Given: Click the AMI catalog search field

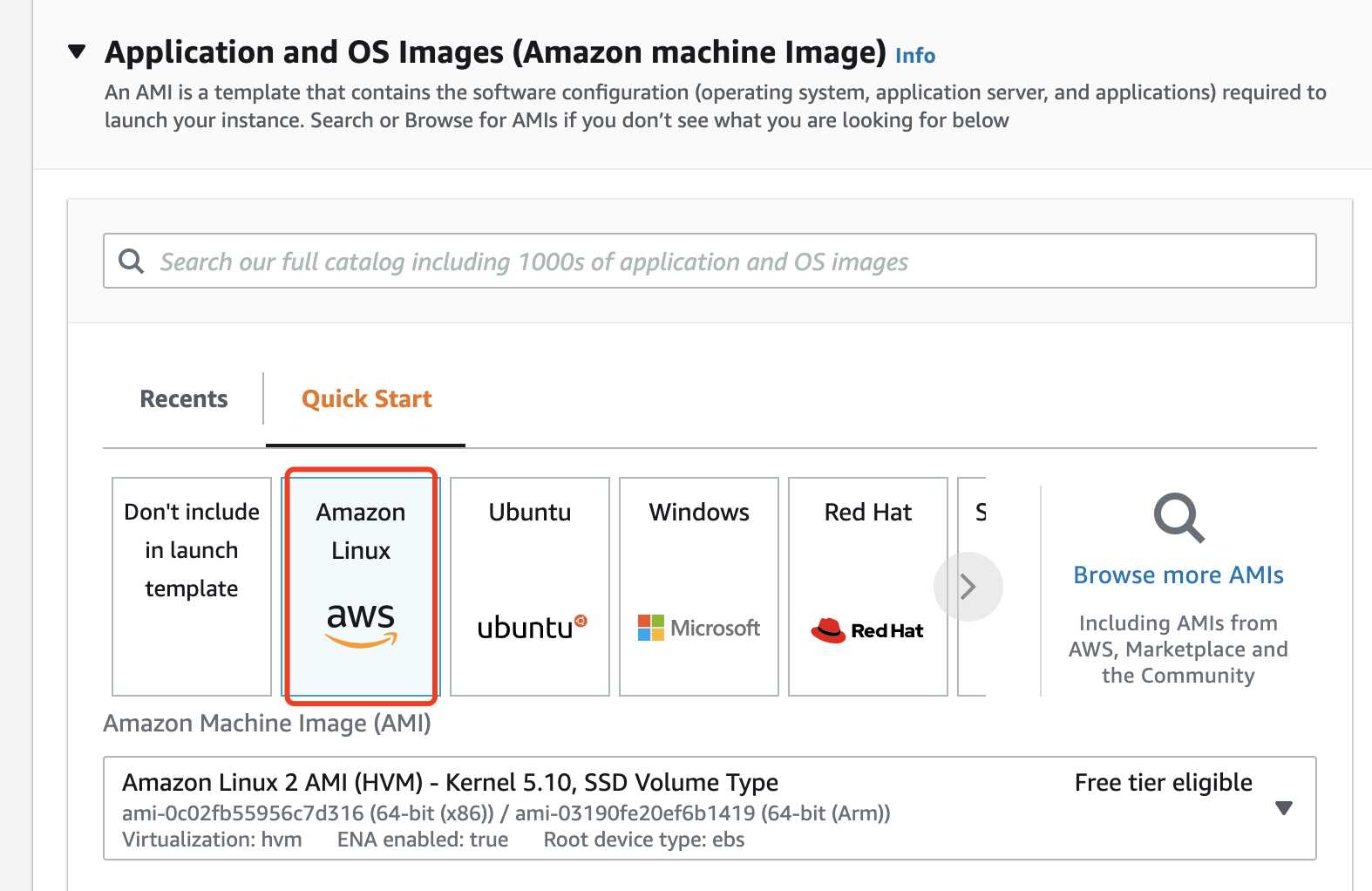Looking at the screenshot, I should (x=710, y=261).
